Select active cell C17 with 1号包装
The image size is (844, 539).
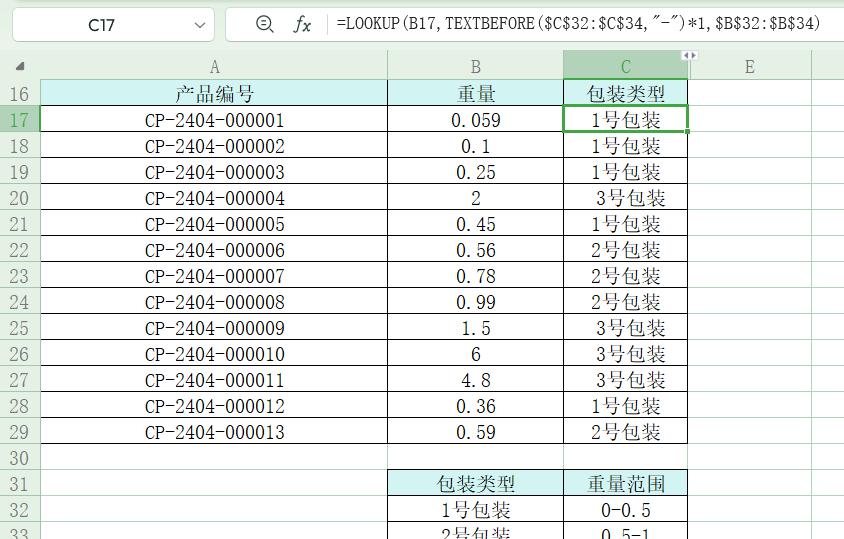click(x=625, y=120)
